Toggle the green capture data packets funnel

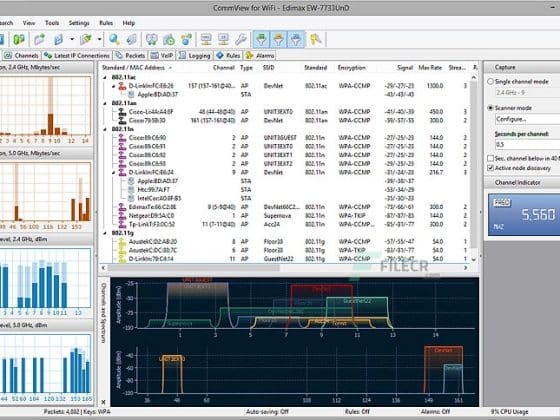(x=261, y=39)
